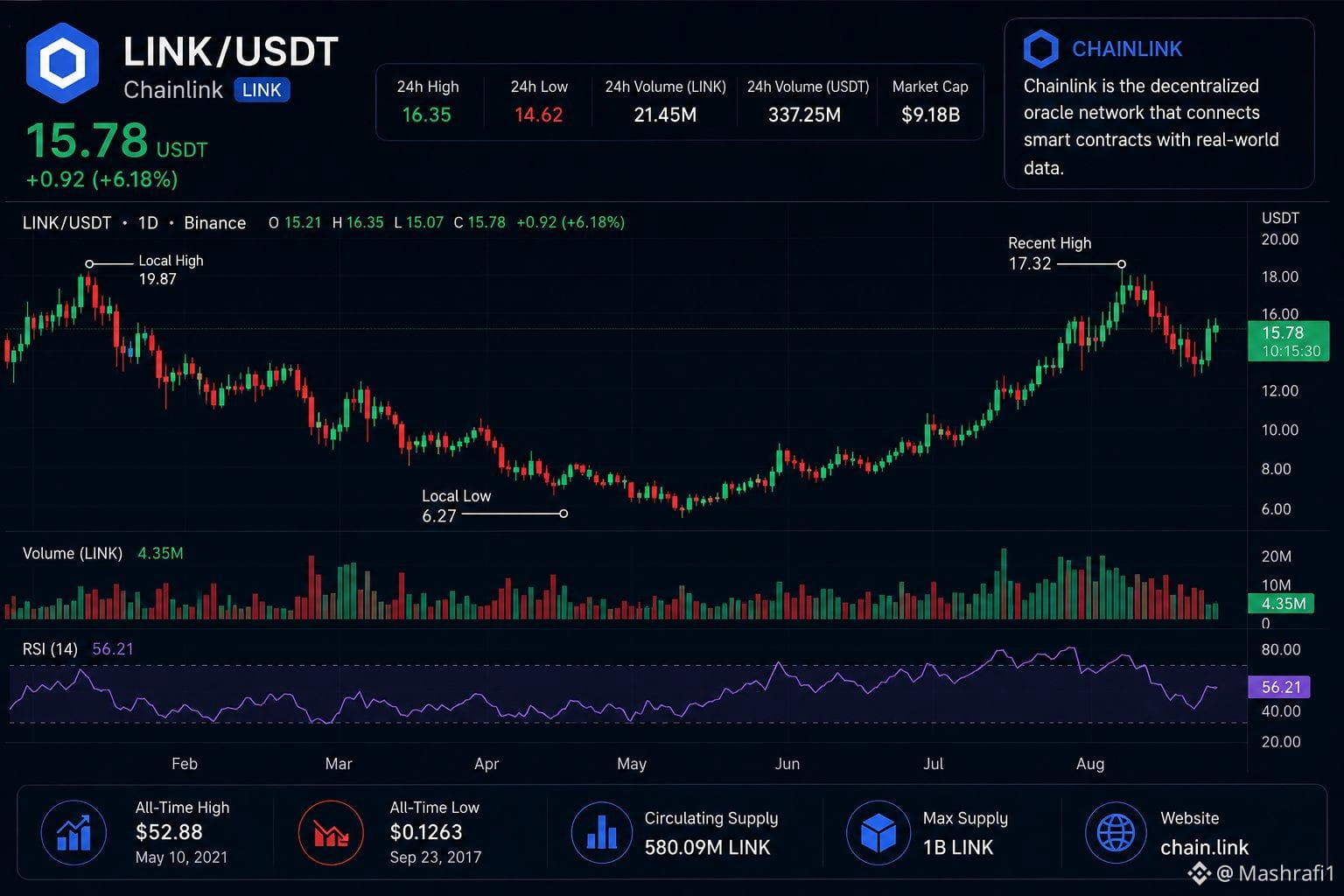Click the All-Time High rising chart icon
Image resolution: width=1344 pixels, height=896 pixels.
pos(73,833)
